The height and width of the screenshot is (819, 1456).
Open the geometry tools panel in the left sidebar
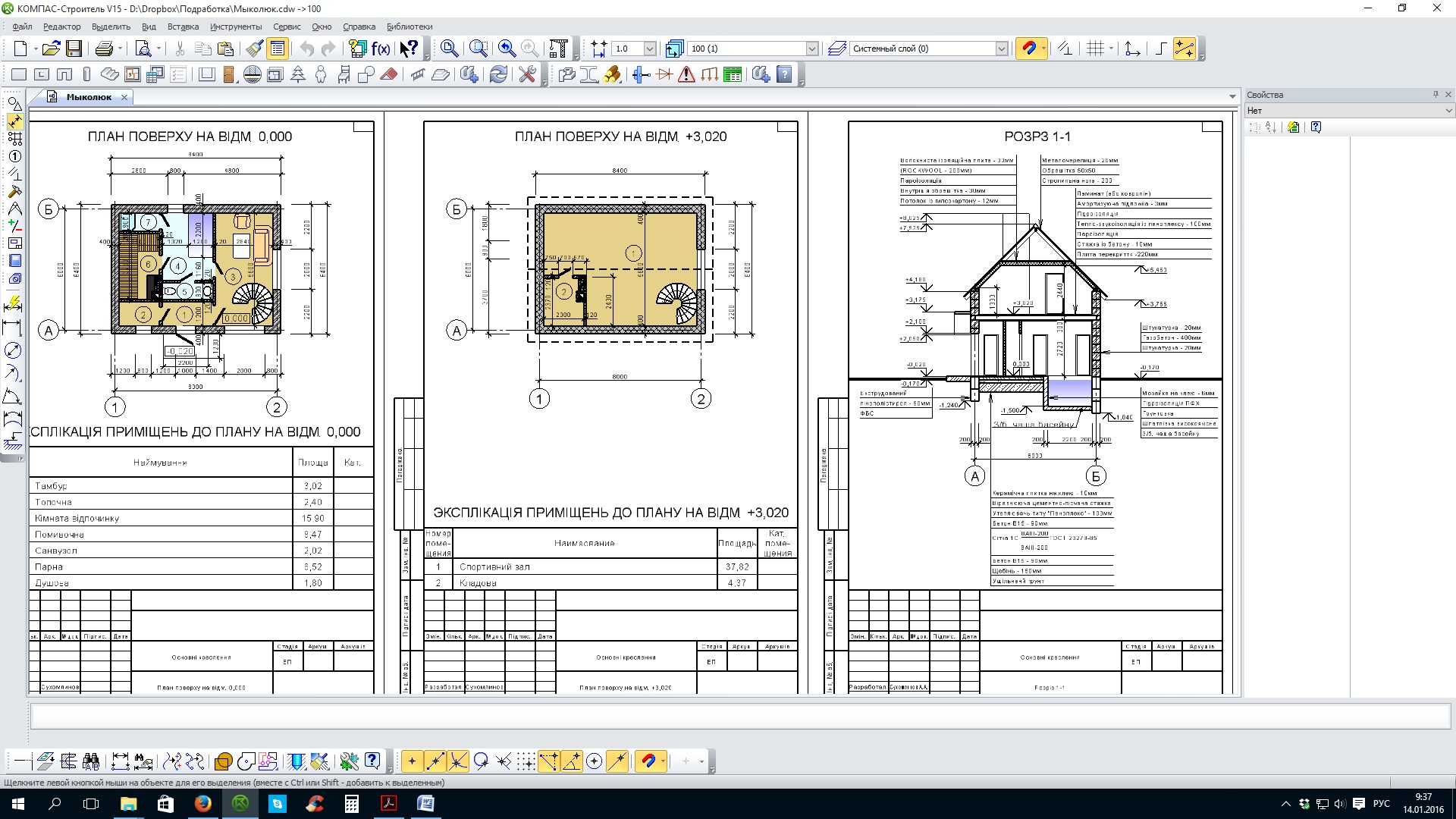click(x=14, y=104)
